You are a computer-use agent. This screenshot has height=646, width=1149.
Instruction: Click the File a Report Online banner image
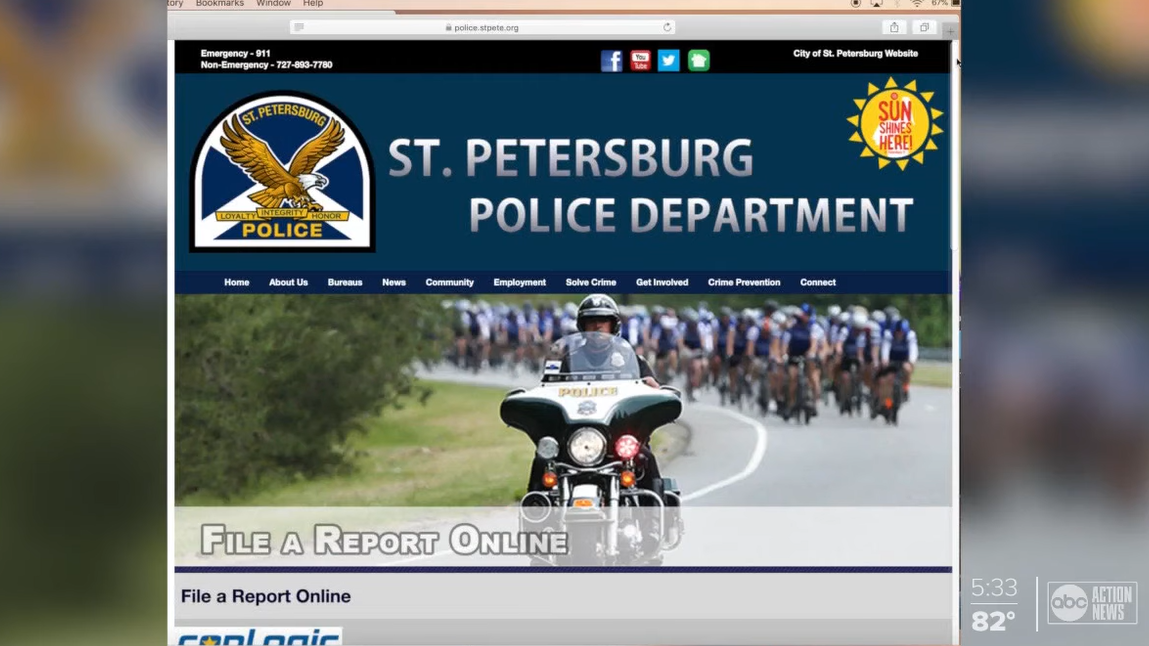(563, 431)
